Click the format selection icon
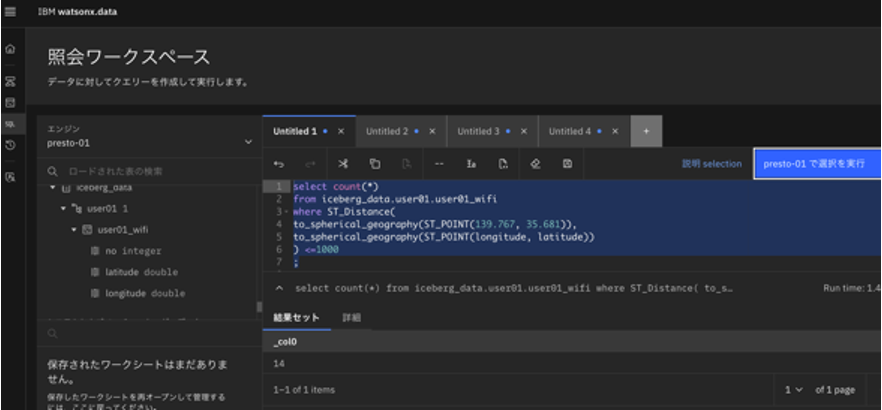Image resolution: width=882 pixels, height=410 pixels. coord(503,164)
